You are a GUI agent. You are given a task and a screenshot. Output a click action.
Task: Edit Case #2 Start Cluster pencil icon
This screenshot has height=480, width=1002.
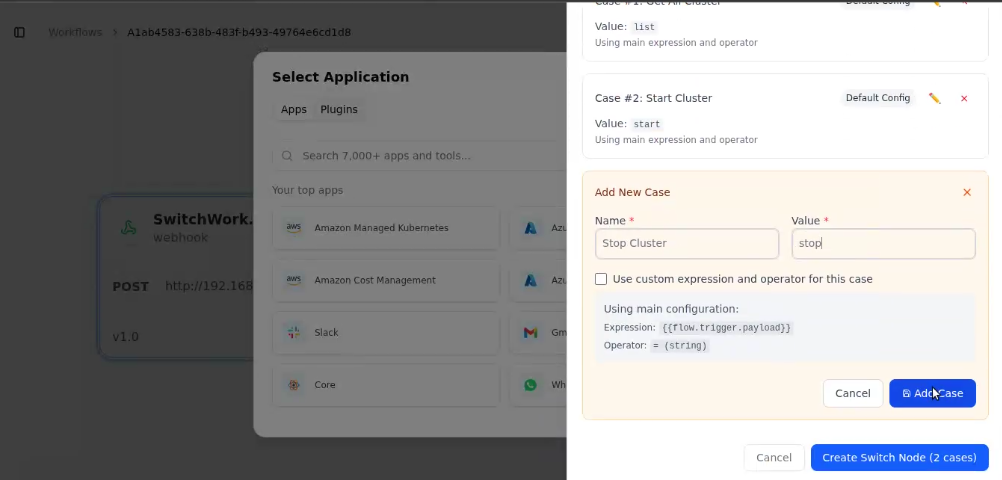tap(934, 98)
